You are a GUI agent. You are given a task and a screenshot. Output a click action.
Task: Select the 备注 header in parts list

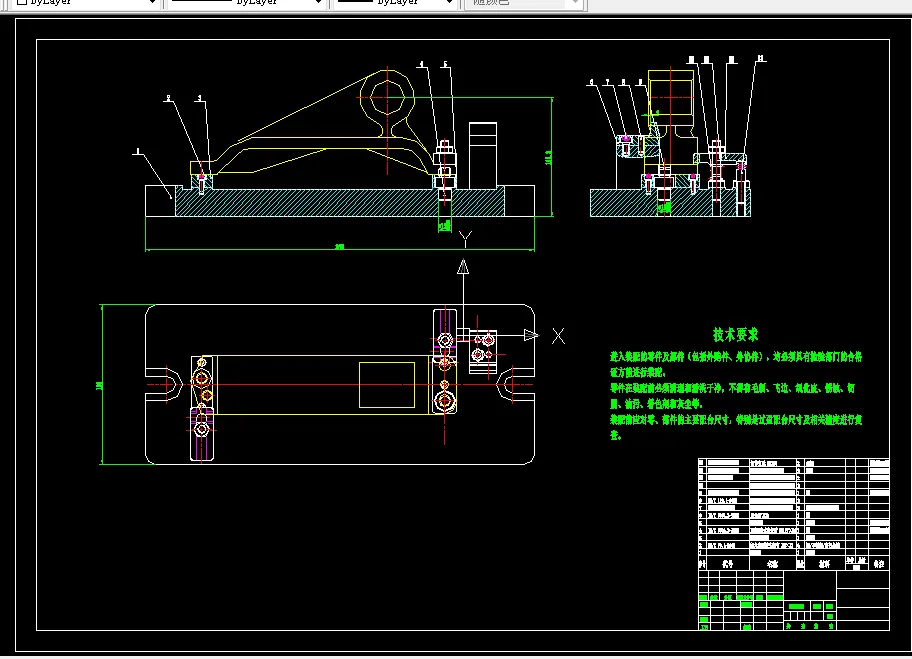(x=879, y=564)
